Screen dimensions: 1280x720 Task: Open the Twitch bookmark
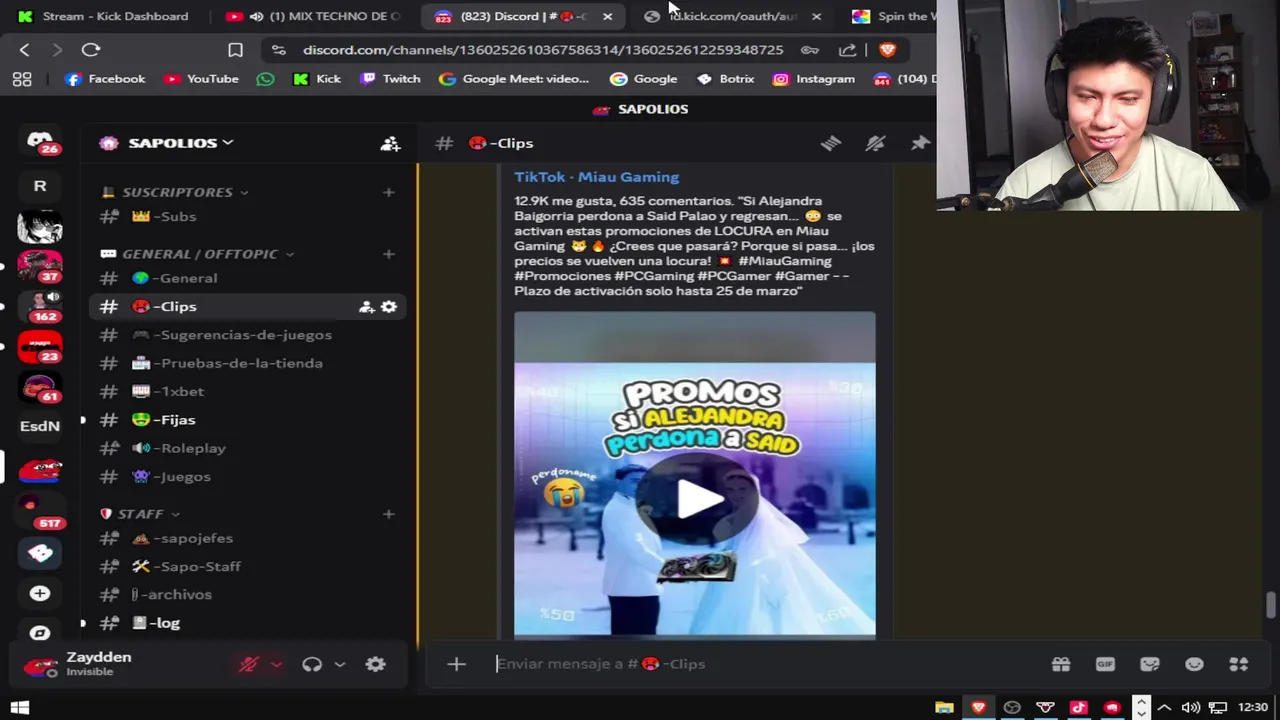pos(391,79)
